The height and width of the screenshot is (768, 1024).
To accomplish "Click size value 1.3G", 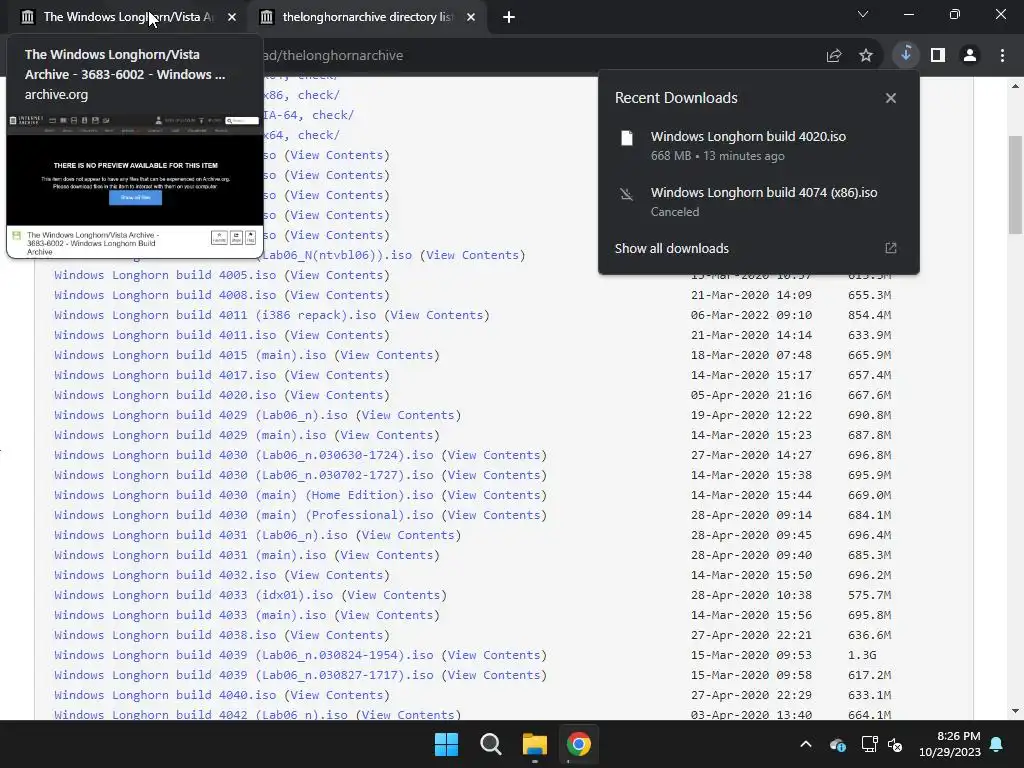I will 862,655.
